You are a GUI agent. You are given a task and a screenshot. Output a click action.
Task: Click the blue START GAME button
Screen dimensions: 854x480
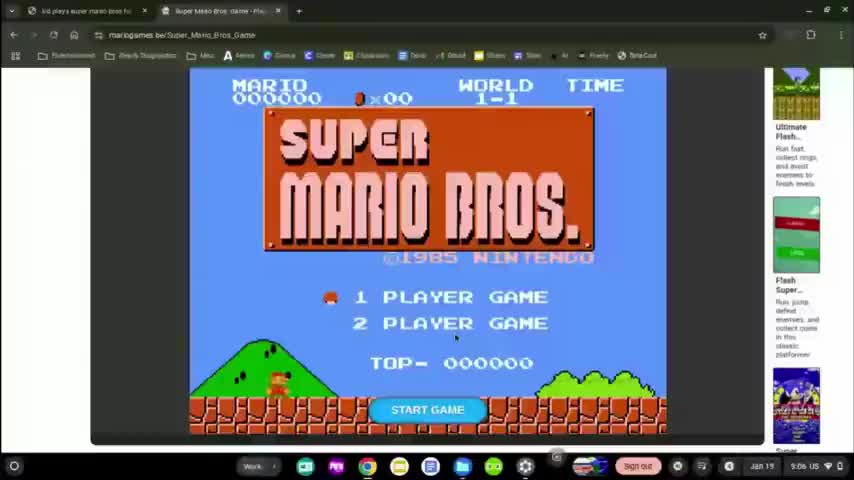pos(428,410)
